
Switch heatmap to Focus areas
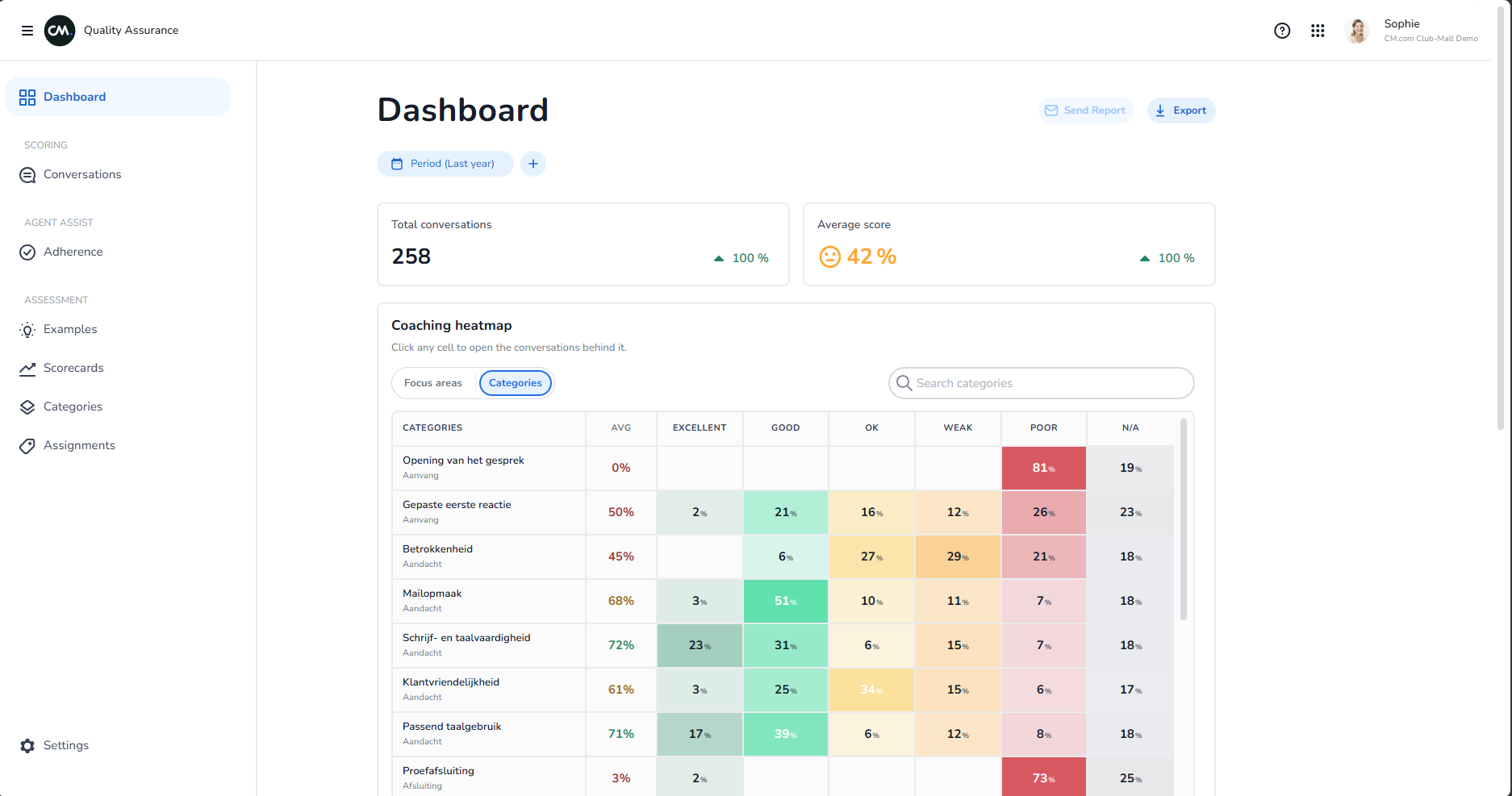coord(433,383)
